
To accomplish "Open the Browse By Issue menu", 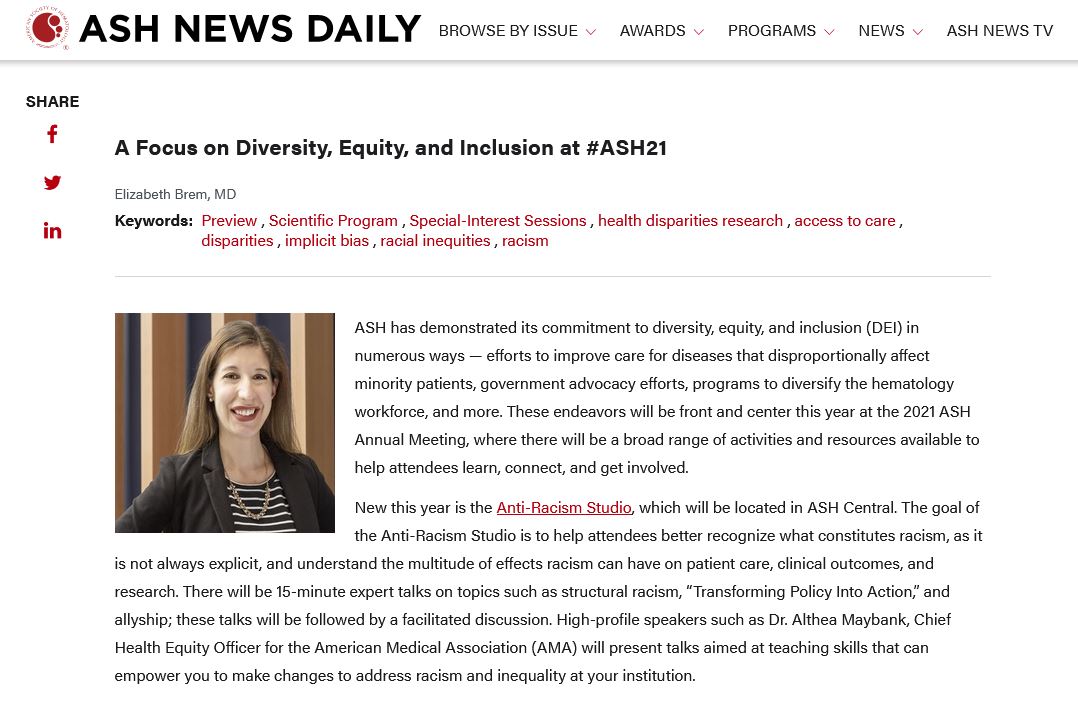I will (508, 31).
